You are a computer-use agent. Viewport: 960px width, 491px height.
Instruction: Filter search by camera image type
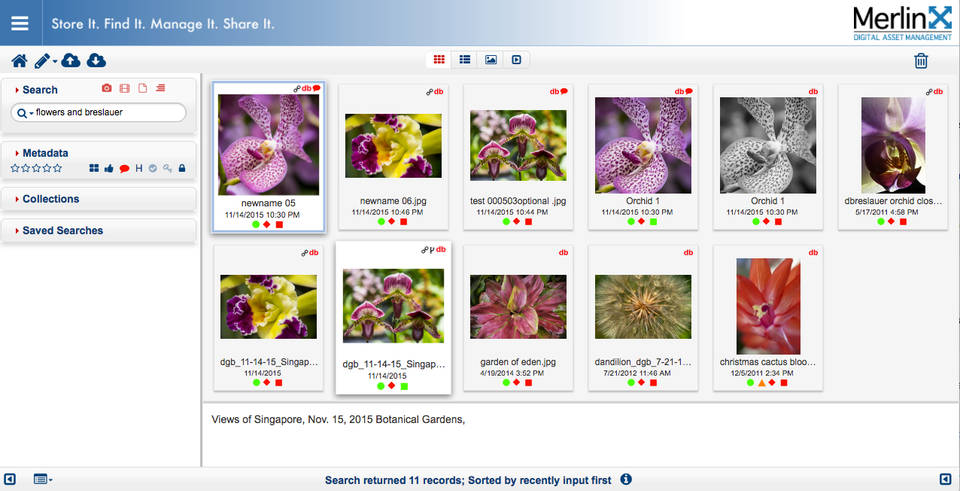pos(107,89)
